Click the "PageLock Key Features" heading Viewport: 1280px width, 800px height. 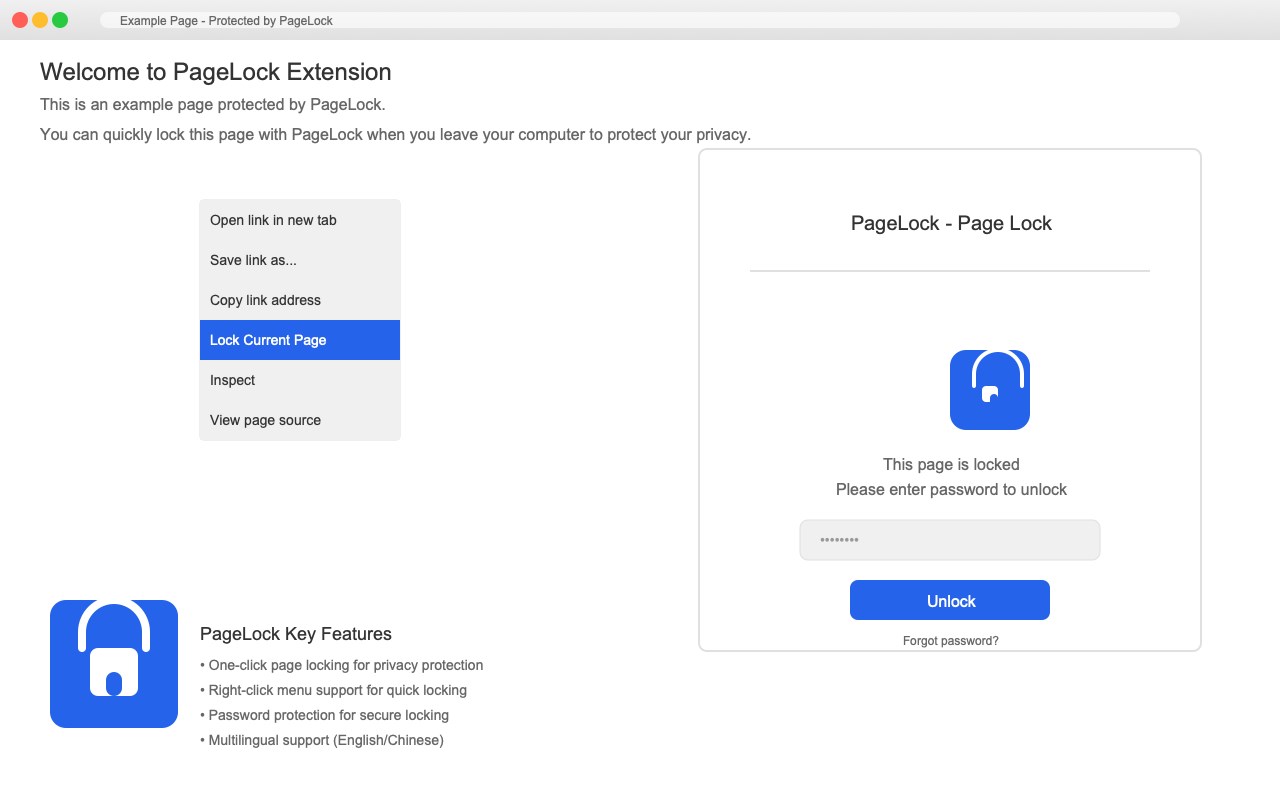(296, 634)
